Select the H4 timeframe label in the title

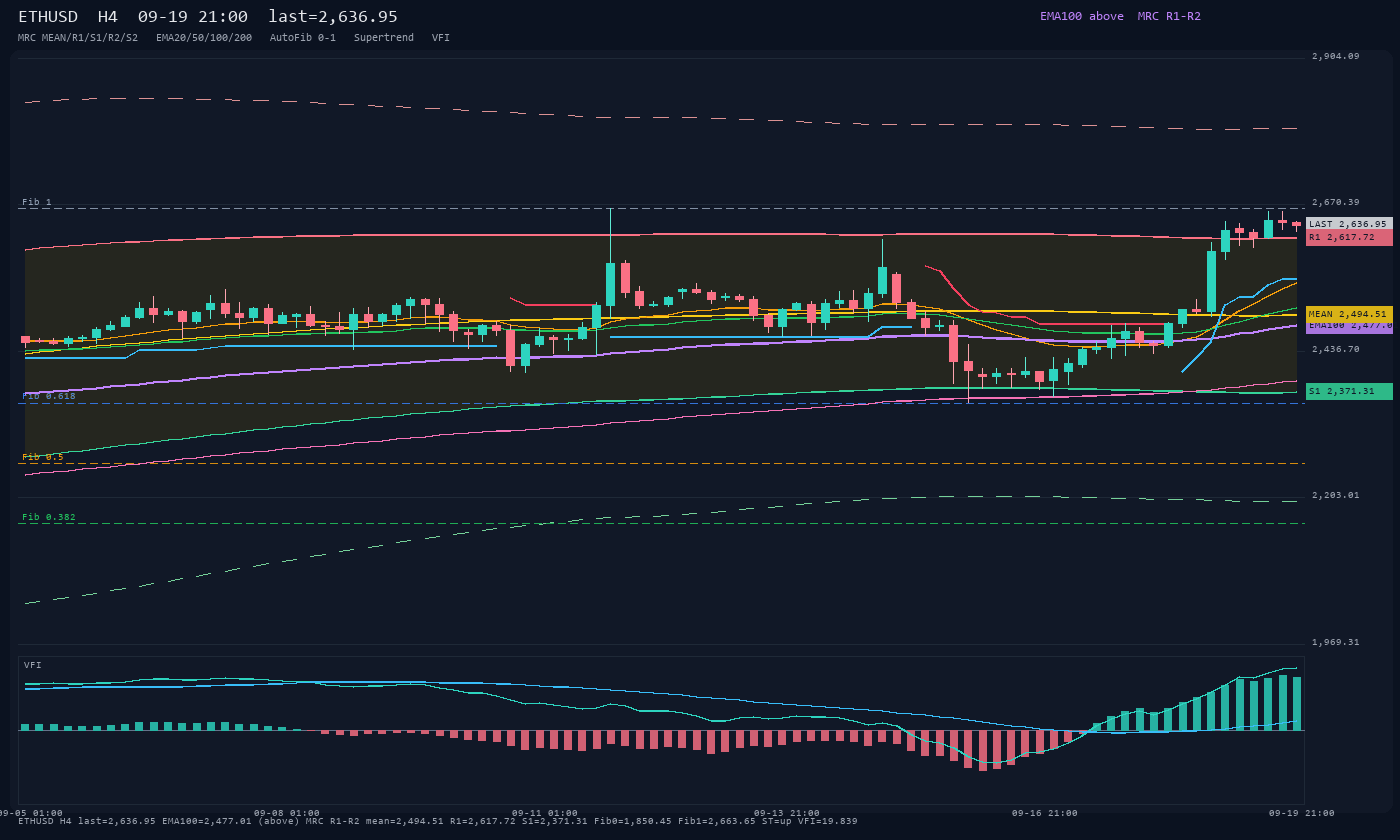108,16
